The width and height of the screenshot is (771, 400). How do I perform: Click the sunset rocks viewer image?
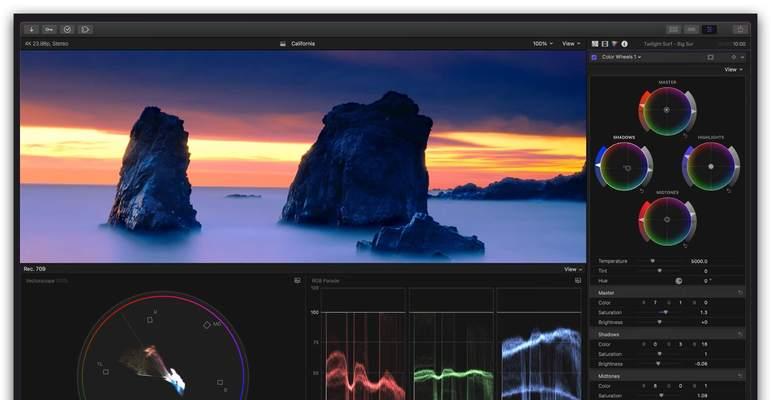pyautogui.click(x=303, y=156)
